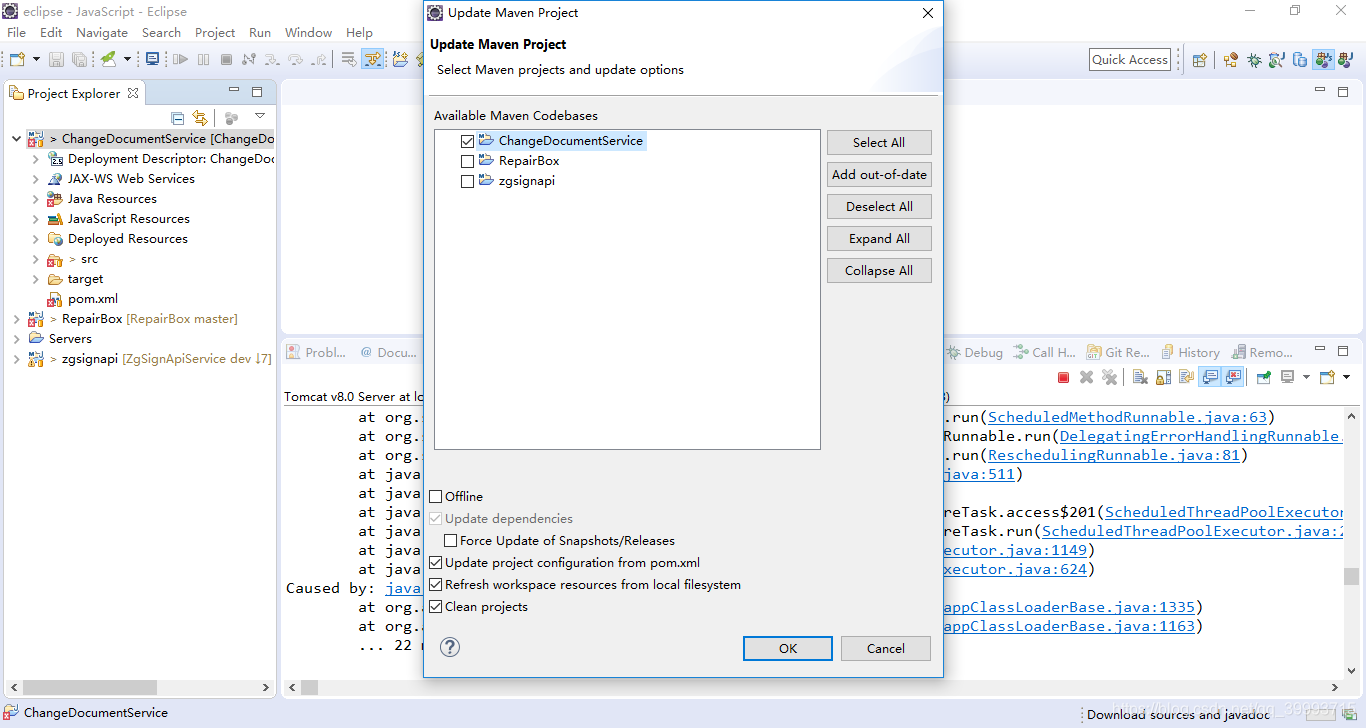Click the Suspend debug toolbar icon
The image size is (1366, 728).
tap(203, 59)
